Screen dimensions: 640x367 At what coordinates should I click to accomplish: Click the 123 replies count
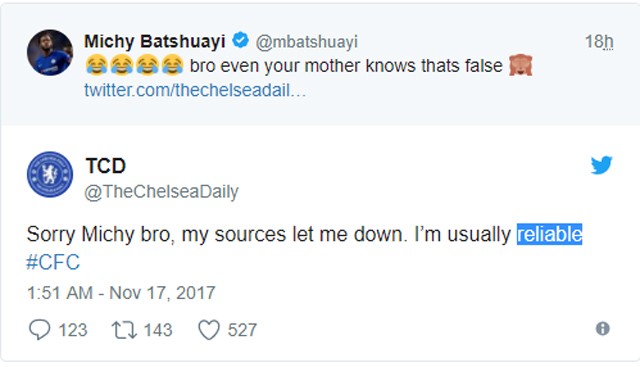click(x=73, y=330)
